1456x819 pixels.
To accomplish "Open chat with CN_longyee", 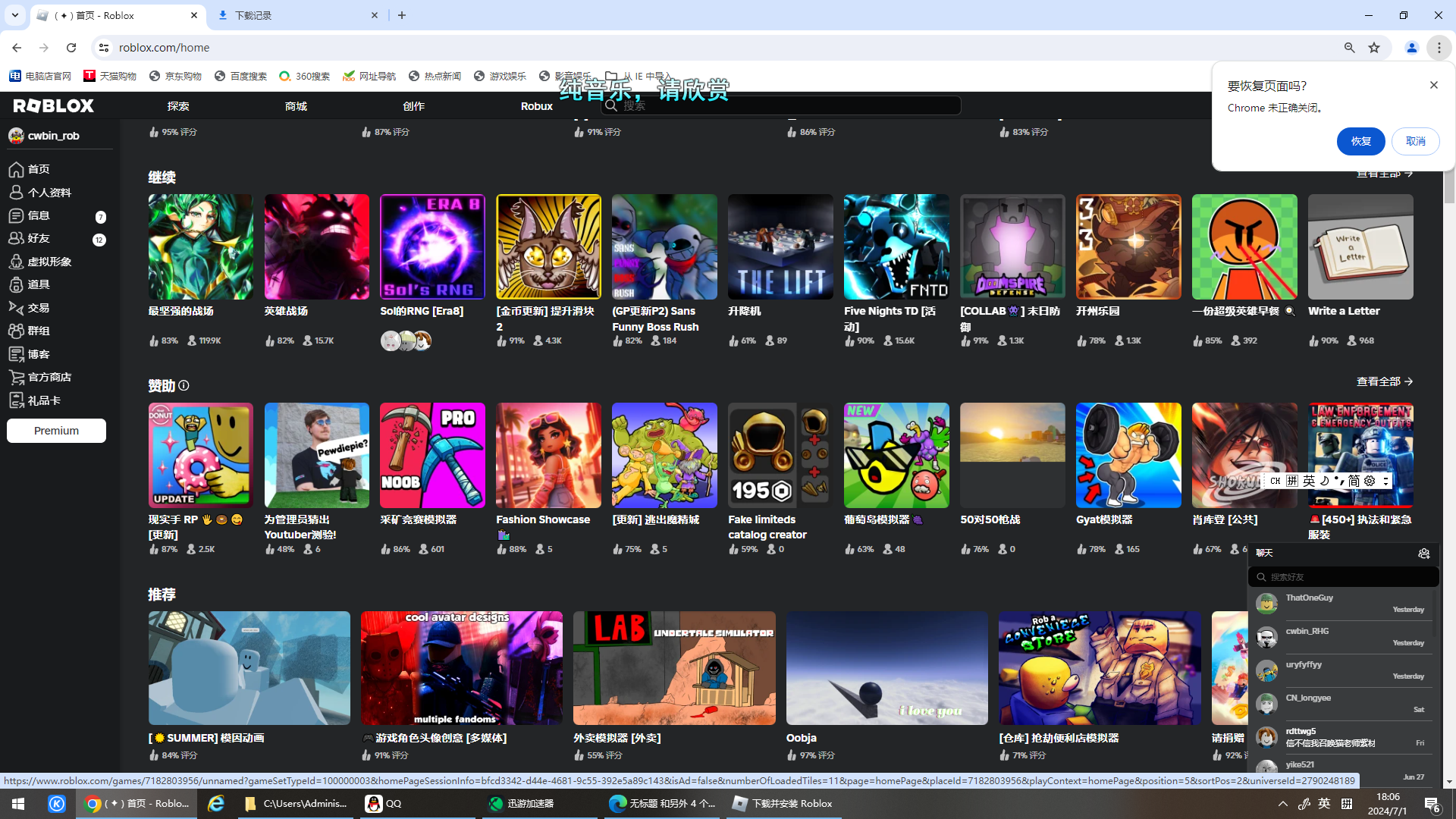I will coord(1343,704).
